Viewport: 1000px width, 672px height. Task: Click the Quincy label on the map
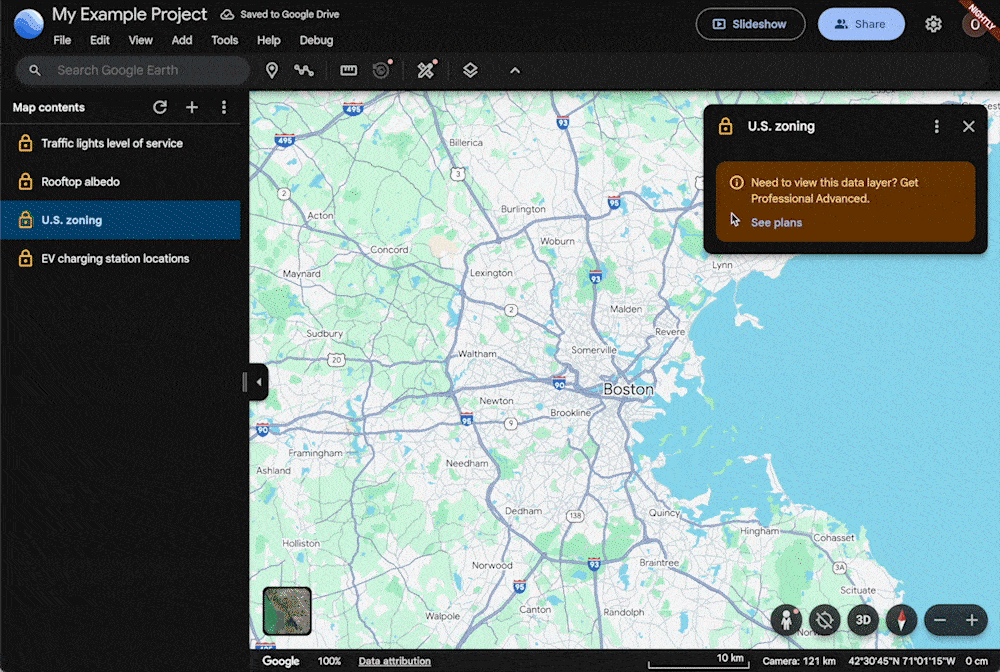tap(664, 513)
